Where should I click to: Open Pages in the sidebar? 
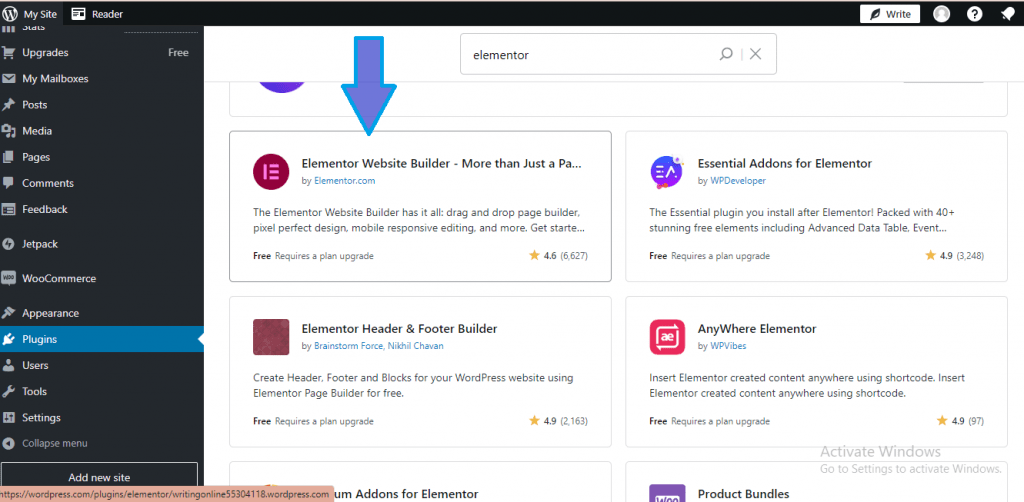[102, 157]
